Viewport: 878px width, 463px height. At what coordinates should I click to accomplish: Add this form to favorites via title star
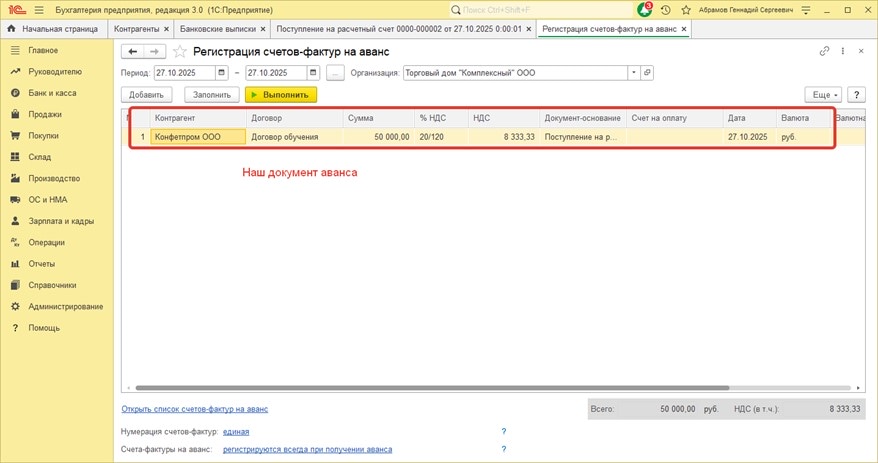click(x=180, y=51)
